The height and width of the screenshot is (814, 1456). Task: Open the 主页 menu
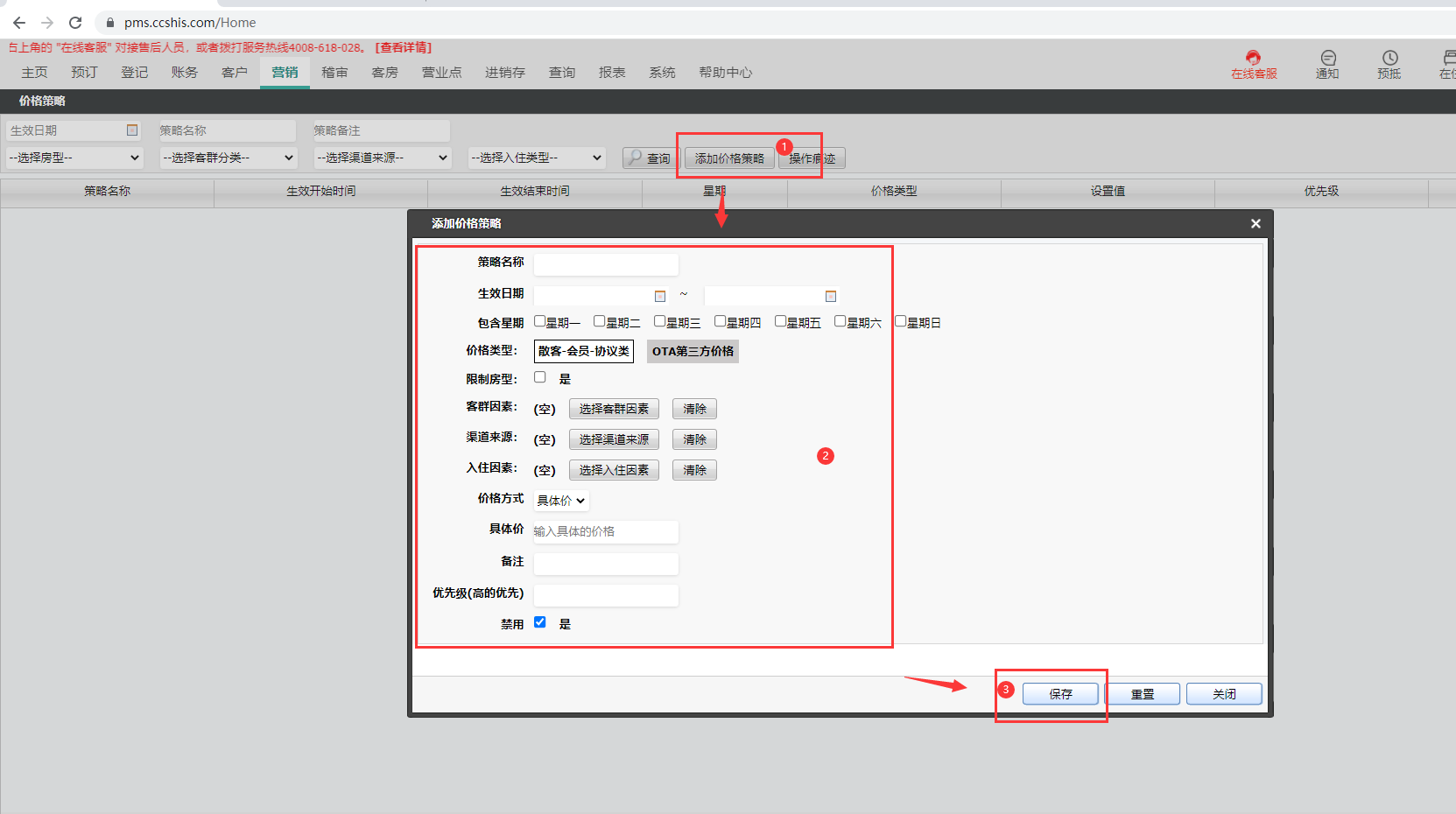[35, 73]
